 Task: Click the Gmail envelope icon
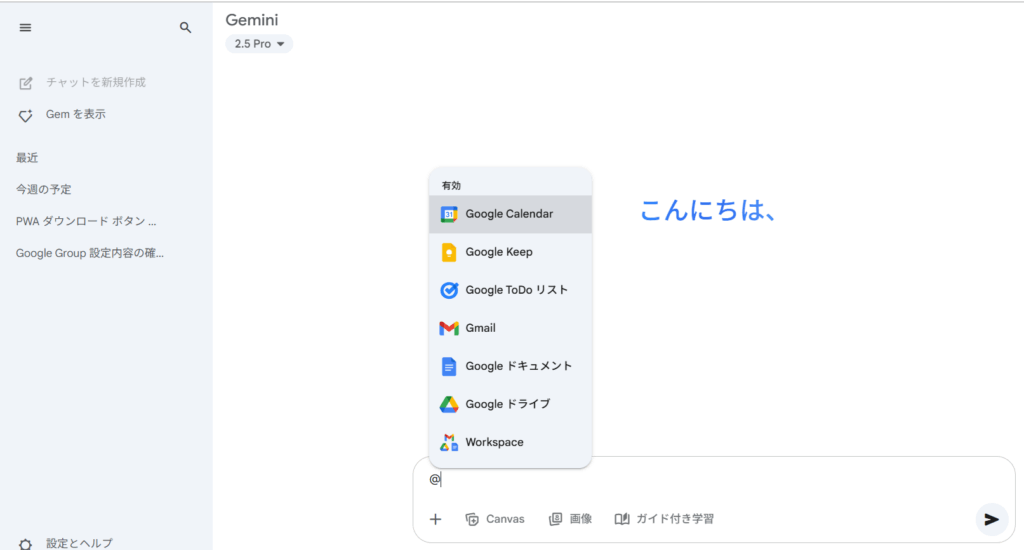449,328
